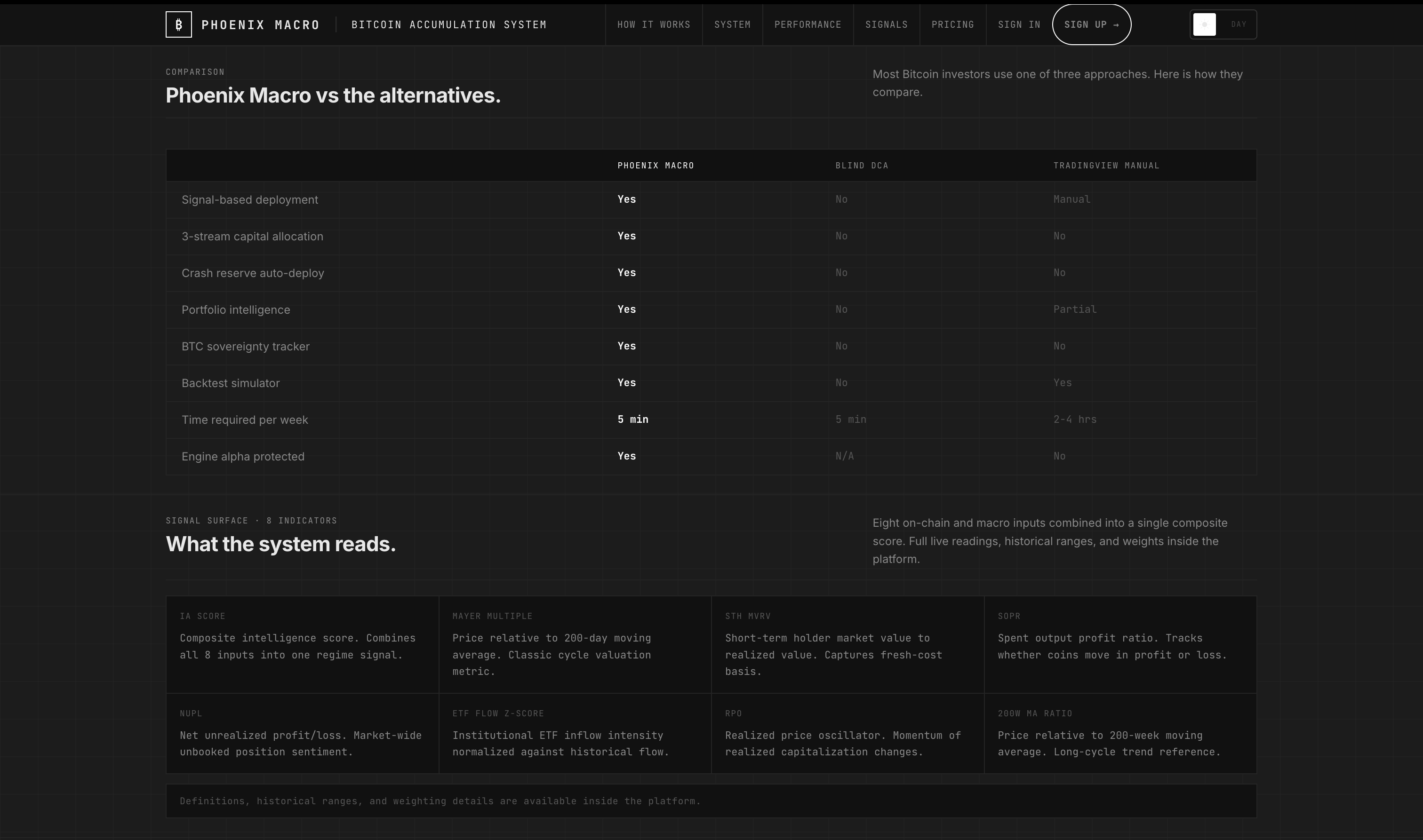Image resolution: width=1423 pixels, height=840 pixels.
Task: Click the Signal Surface 8 Indicators label
Action: click(251, 521)
